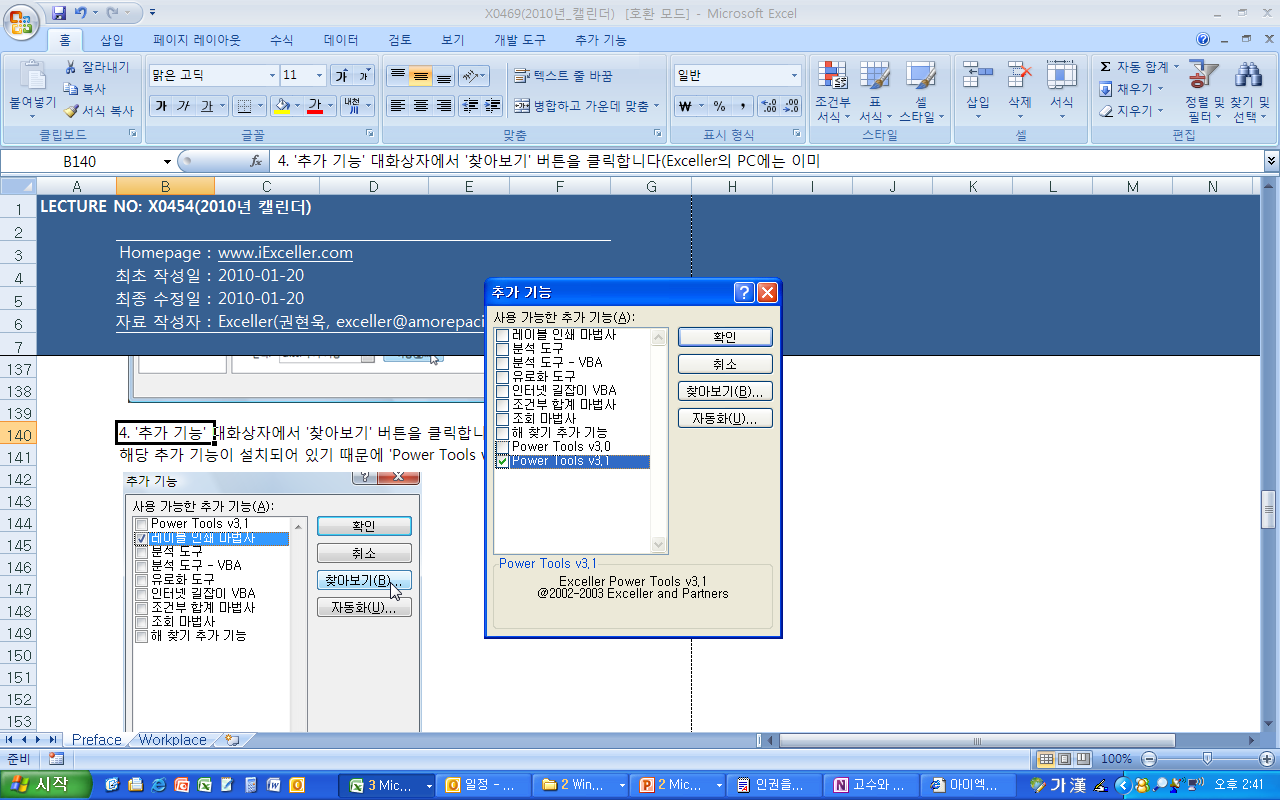
Task: Center text horizontally in the cell
Action: point(421,106)
